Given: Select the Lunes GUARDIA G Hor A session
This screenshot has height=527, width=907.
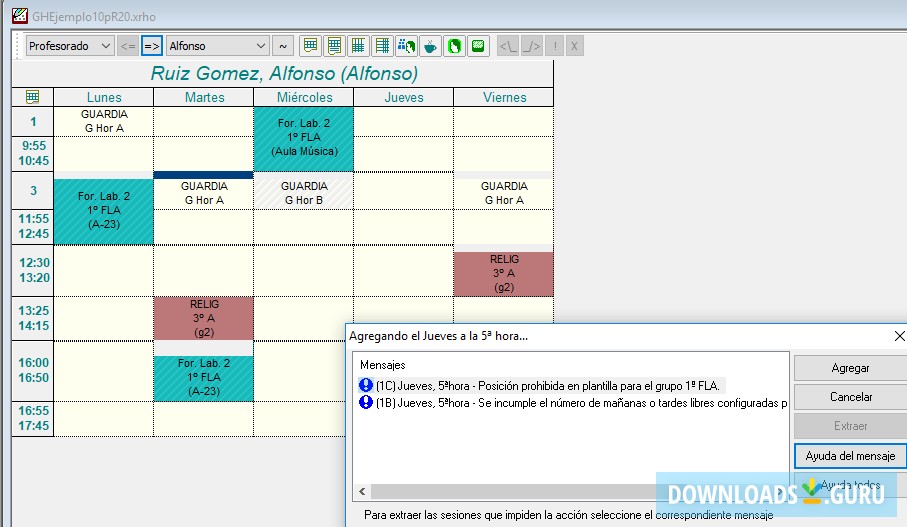Looking at the screenshot, I should [x=104, y=121].
